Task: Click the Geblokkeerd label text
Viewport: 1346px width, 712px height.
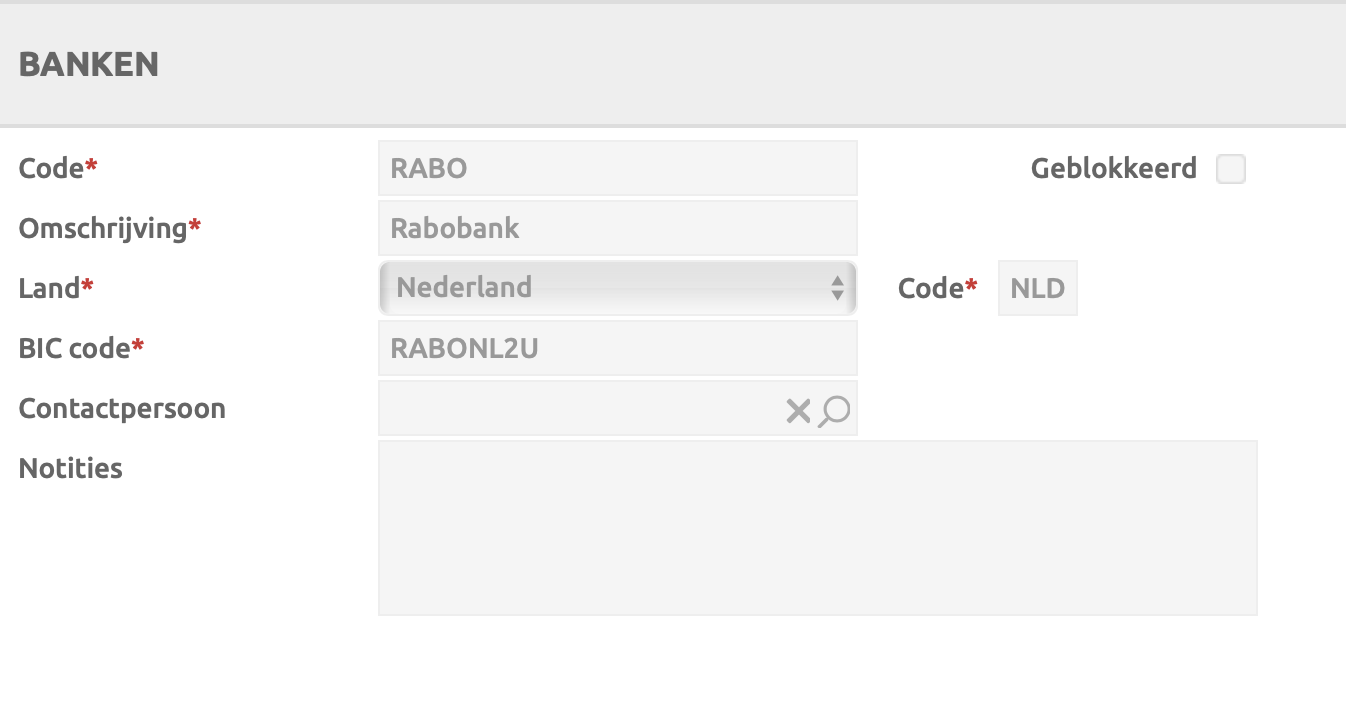Action: (1113, 168)
